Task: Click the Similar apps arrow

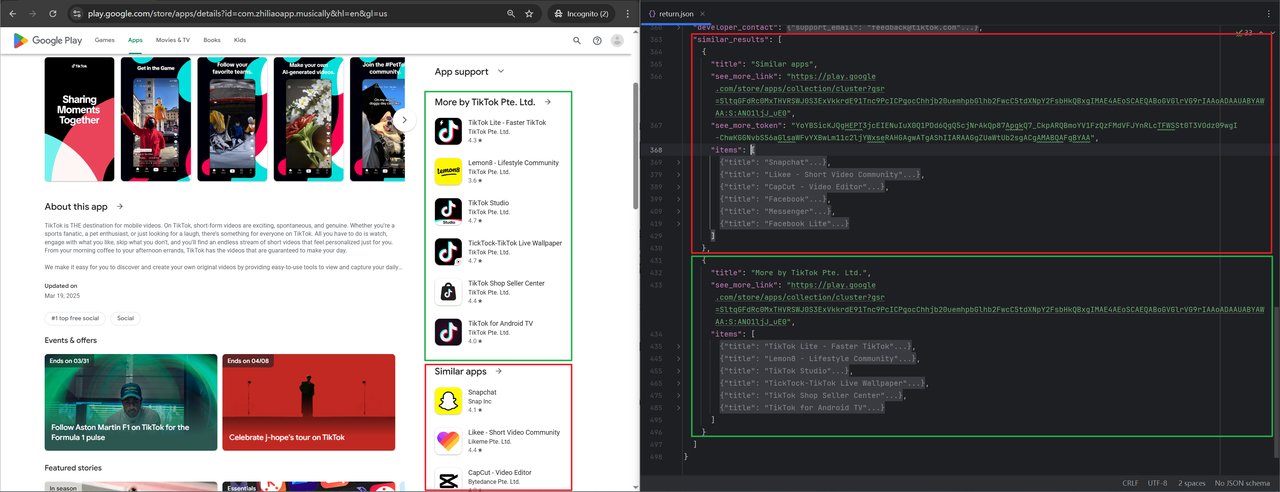Action: (x=498, y=372)
